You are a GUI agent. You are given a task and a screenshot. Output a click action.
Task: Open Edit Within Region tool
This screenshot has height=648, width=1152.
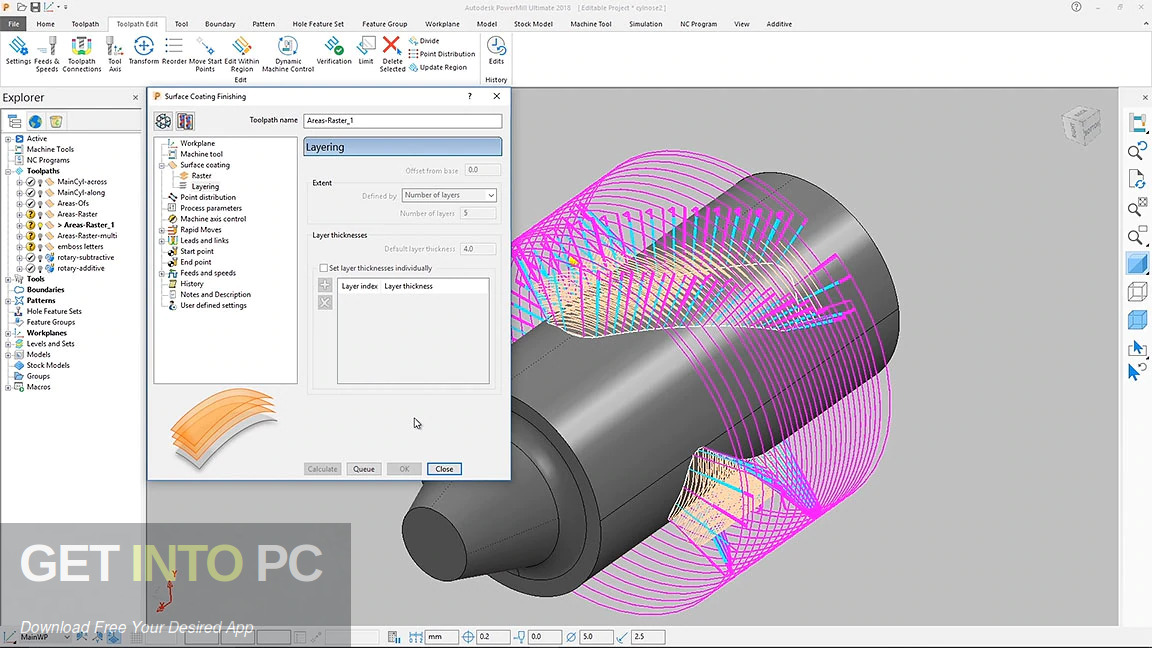pyautogui.click(x=242, y=54)
